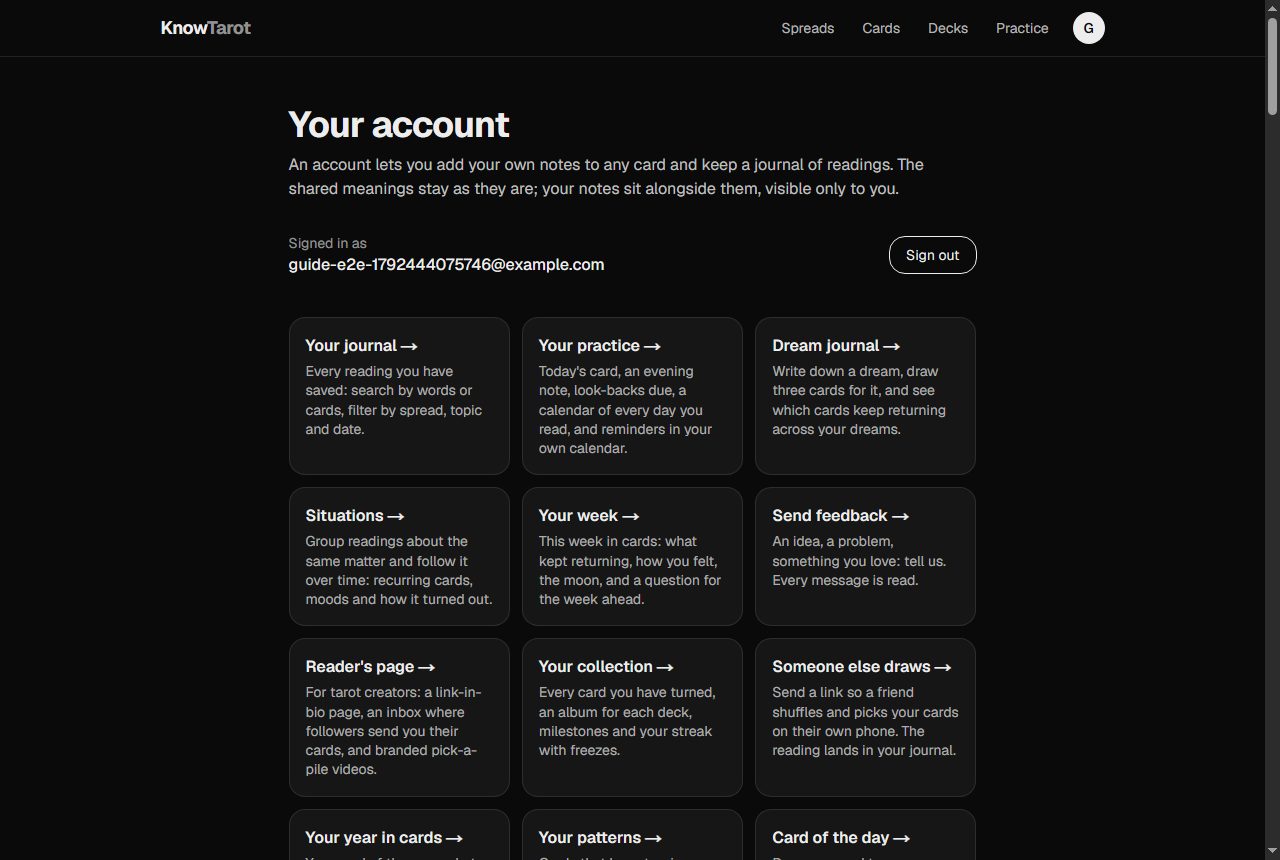Open the Your week card
1280x860 pixels.
tap(632, 557)
